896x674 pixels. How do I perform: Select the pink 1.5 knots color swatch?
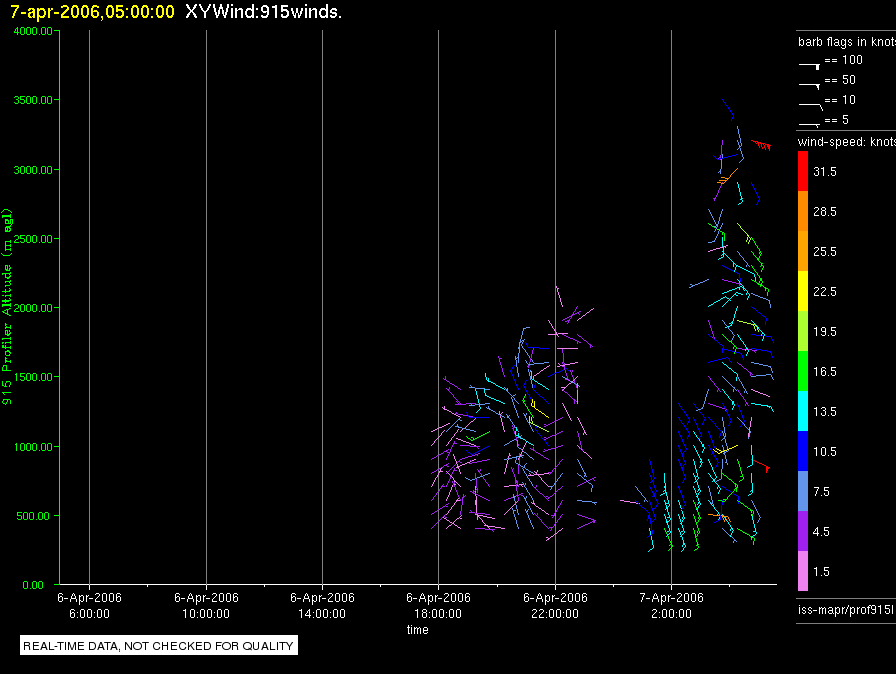tap(803, 571)
